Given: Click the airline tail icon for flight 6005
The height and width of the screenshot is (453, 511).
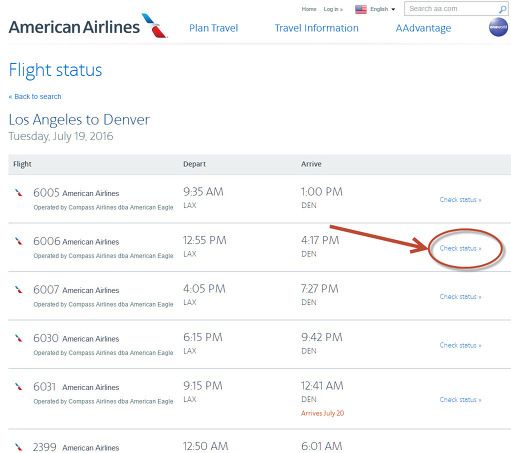Looking at the screenshot, I should click(x=19, y=193).
